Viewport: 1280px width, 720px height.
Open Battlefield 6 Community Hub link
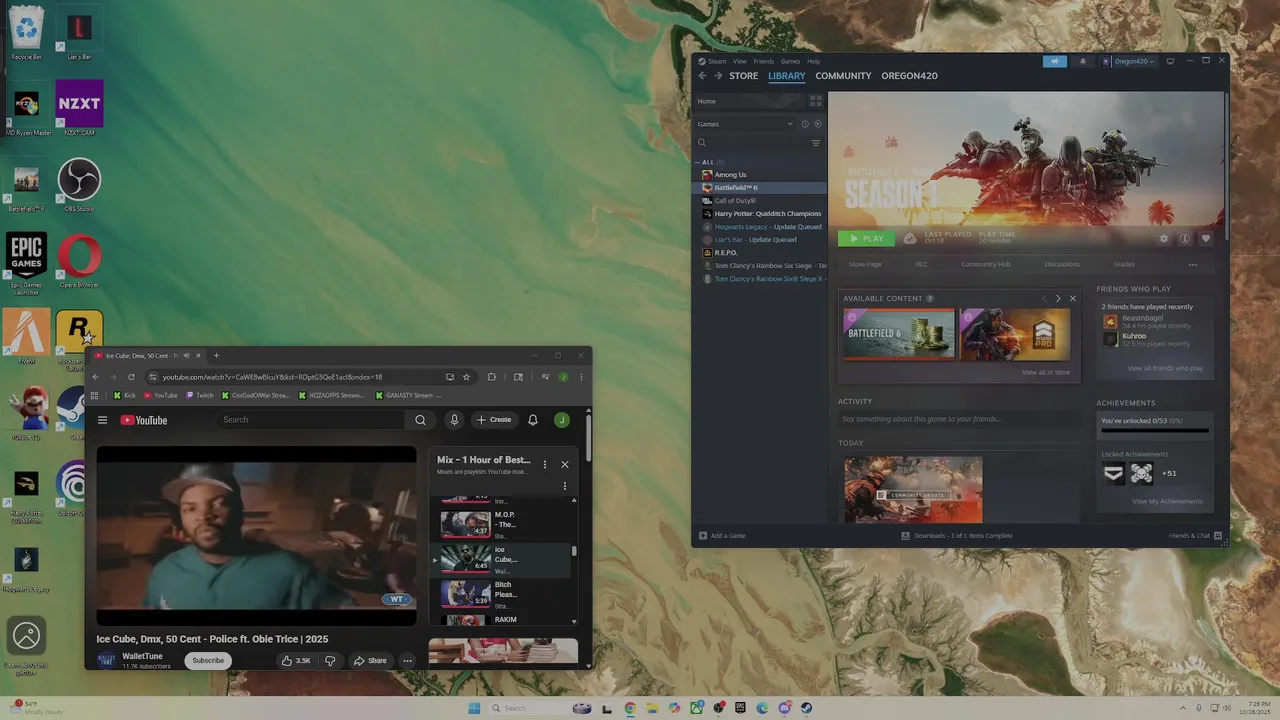[986, 264]
